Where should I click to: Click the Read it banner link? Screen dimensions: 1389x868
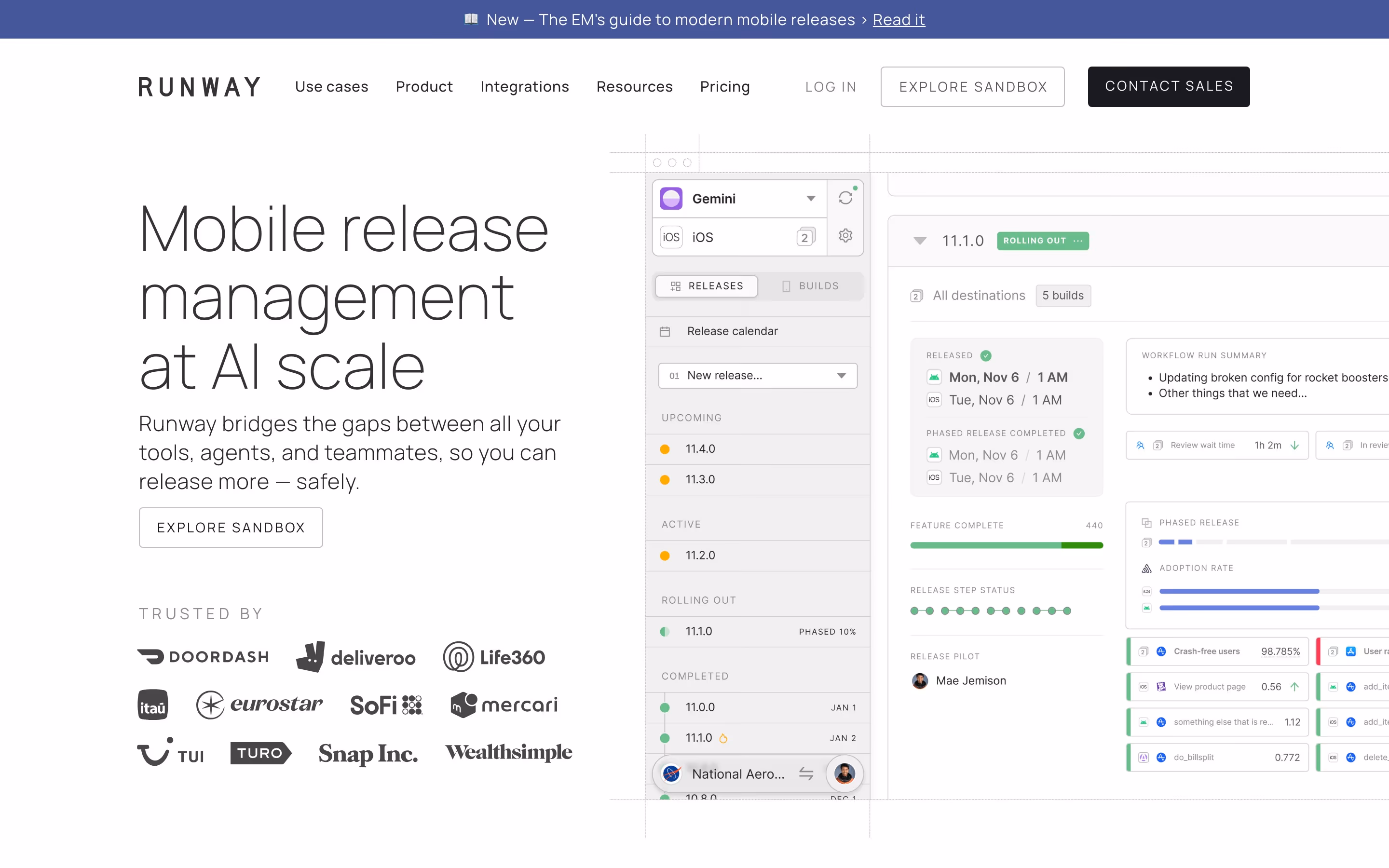point(898,19)
